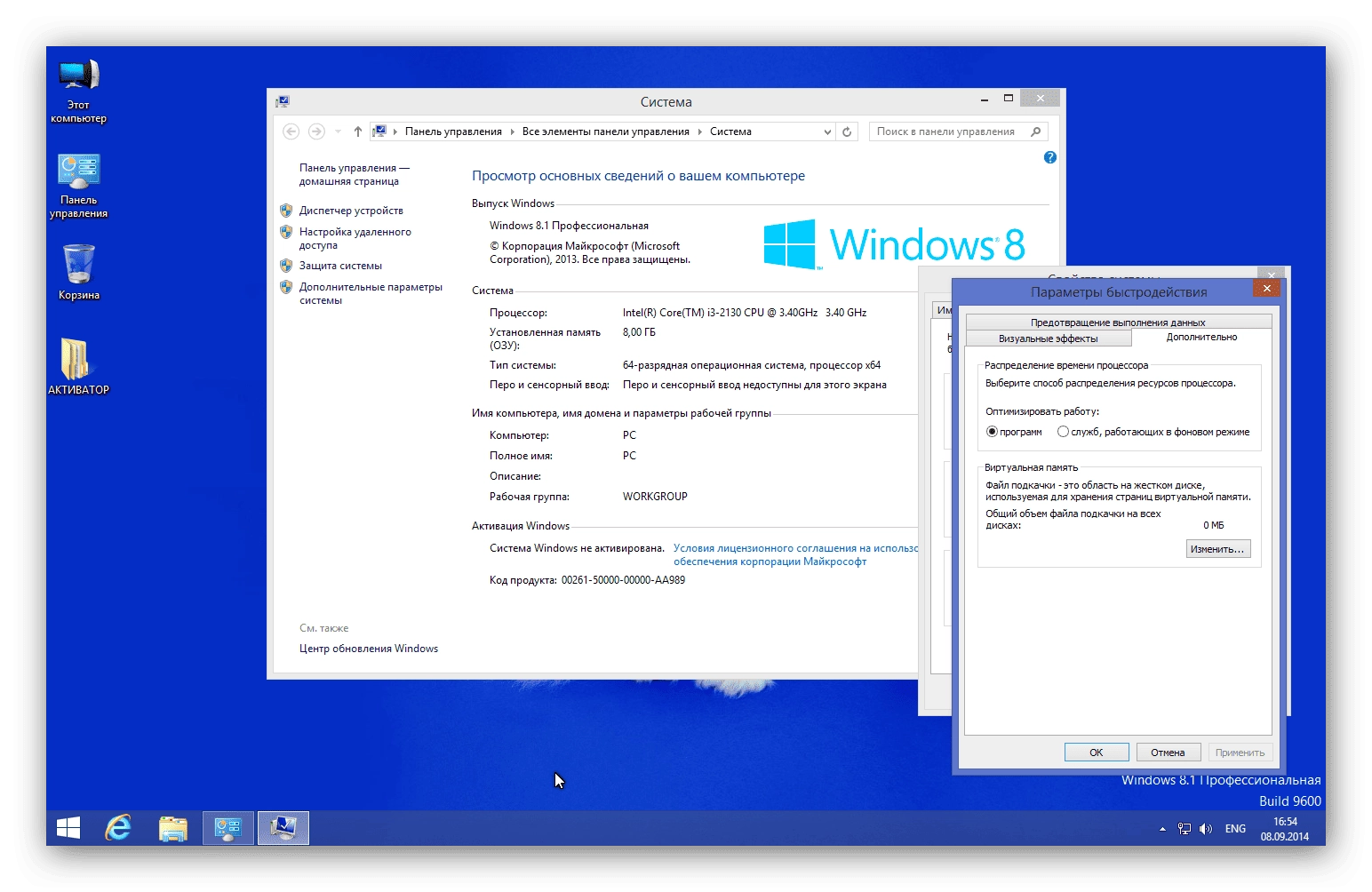Launch Internet Explorer from taskbar
The width and height of the screenshot is (1372, 892).
pos(118,828)
